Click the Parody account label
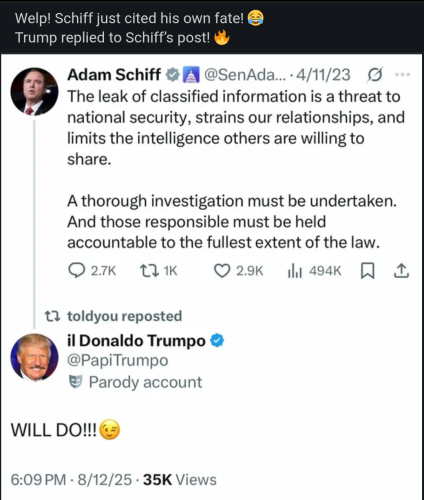 coord(135,382)
